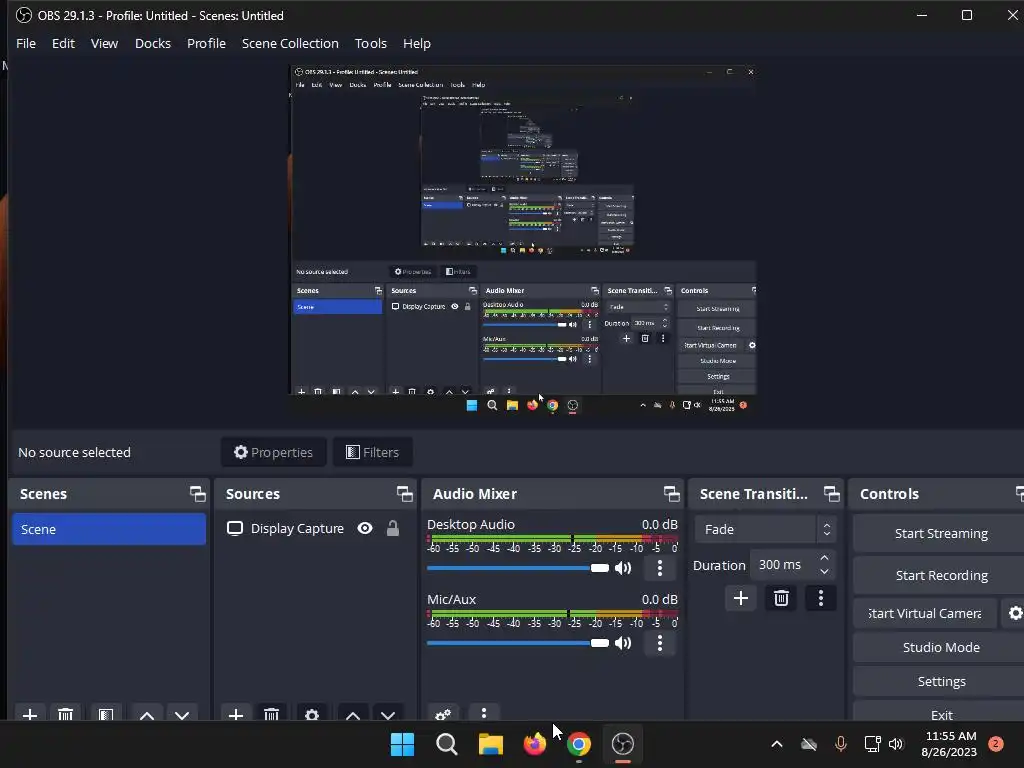This screenshot has width=1024, height=768.
Task: Open the Fade transition dropdown
Action: (765, 530)
